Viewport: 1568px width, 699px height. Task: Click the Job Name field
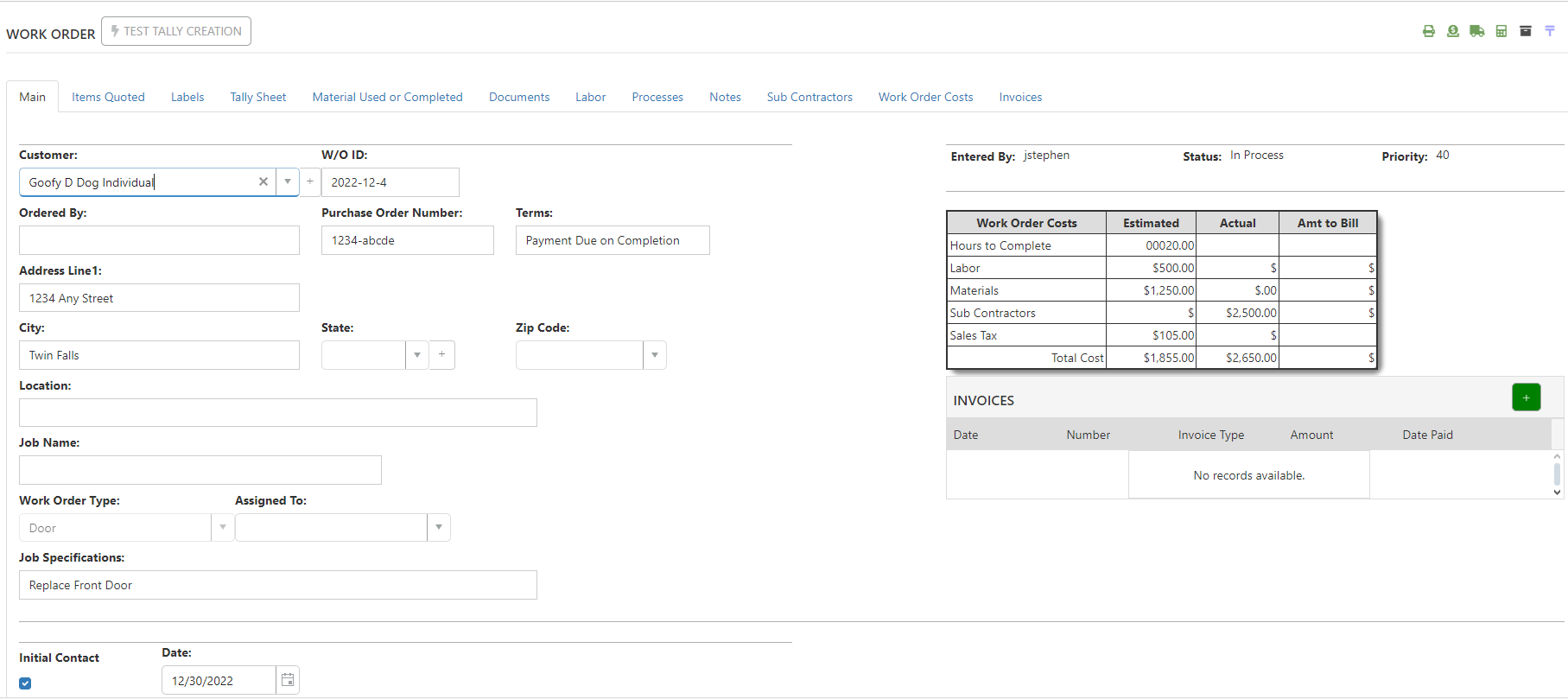(200, 470)
